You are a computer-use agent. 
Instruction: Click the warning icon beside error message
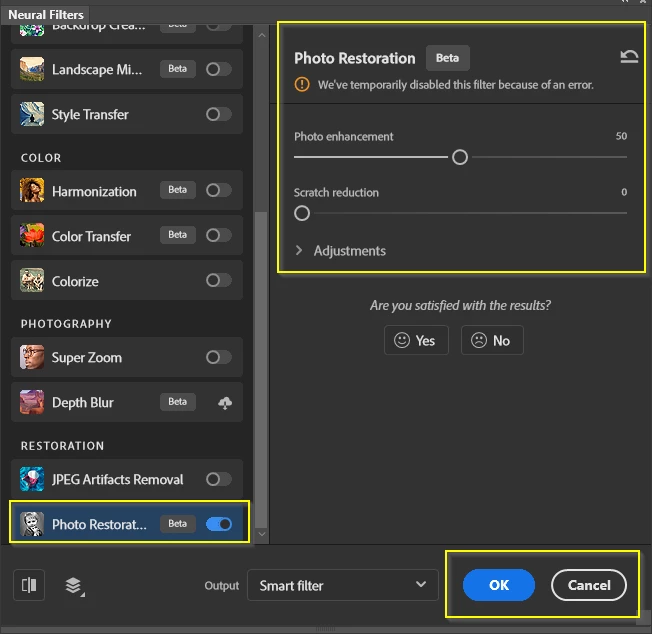(x=302, y=84)
